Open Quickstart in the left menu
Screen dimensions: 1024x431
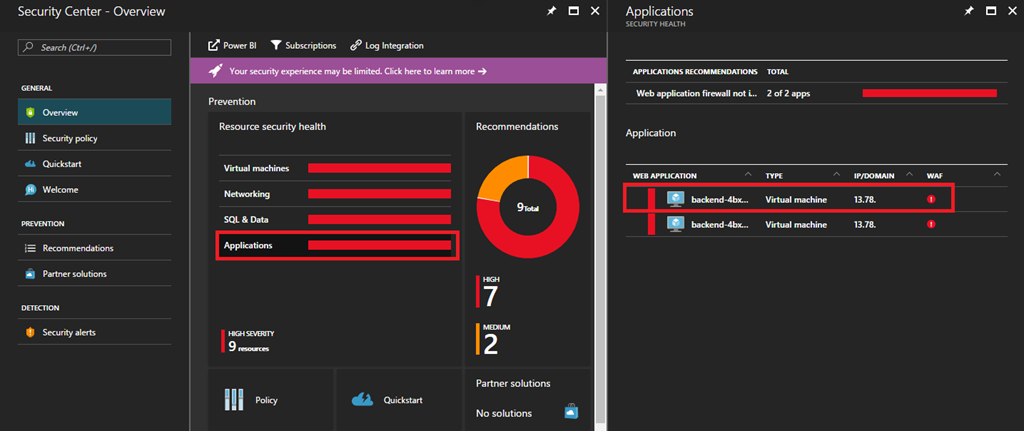95,164
